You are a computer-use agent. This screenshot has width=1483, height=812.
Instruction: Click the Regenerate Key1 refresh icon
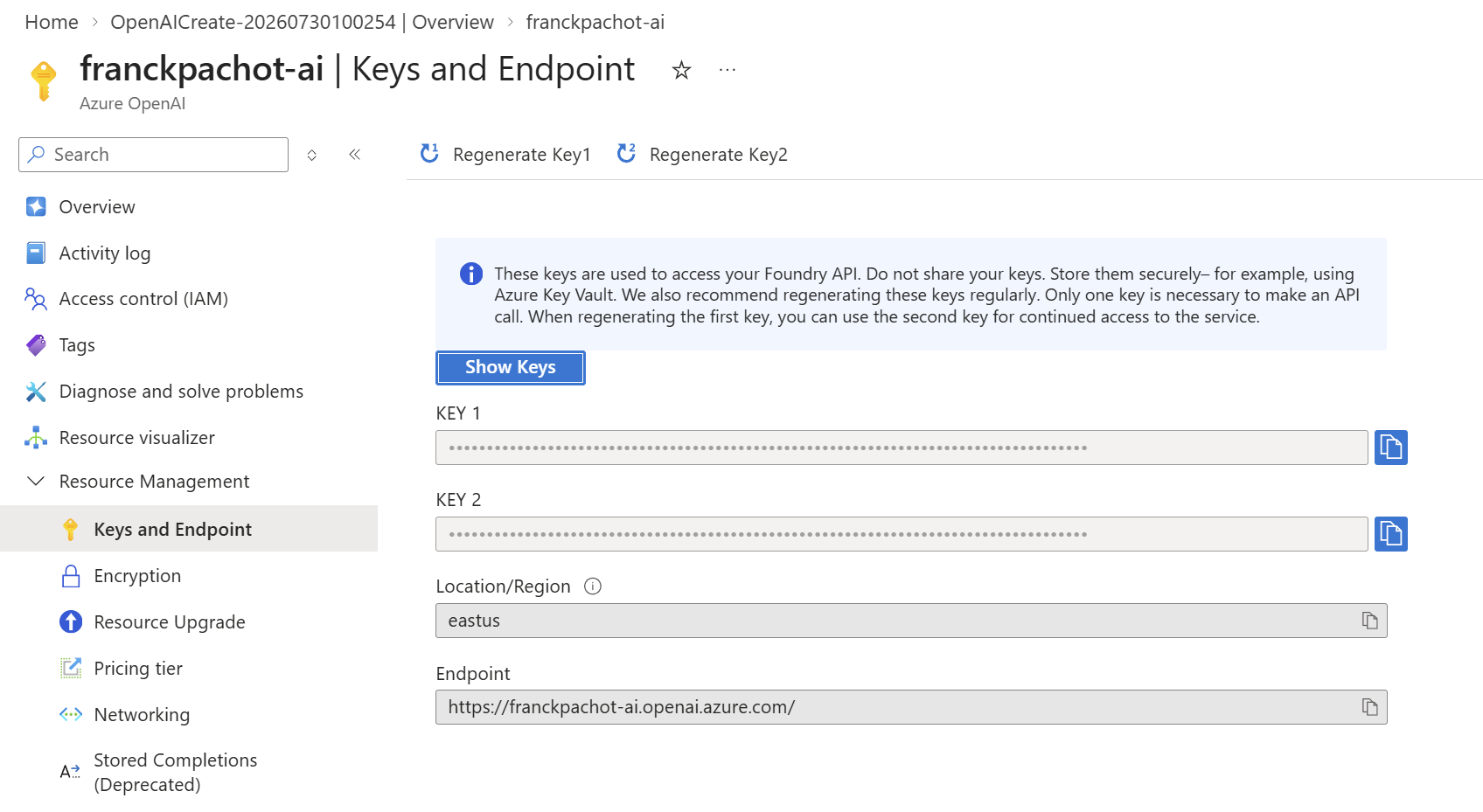tap(429, 154)
